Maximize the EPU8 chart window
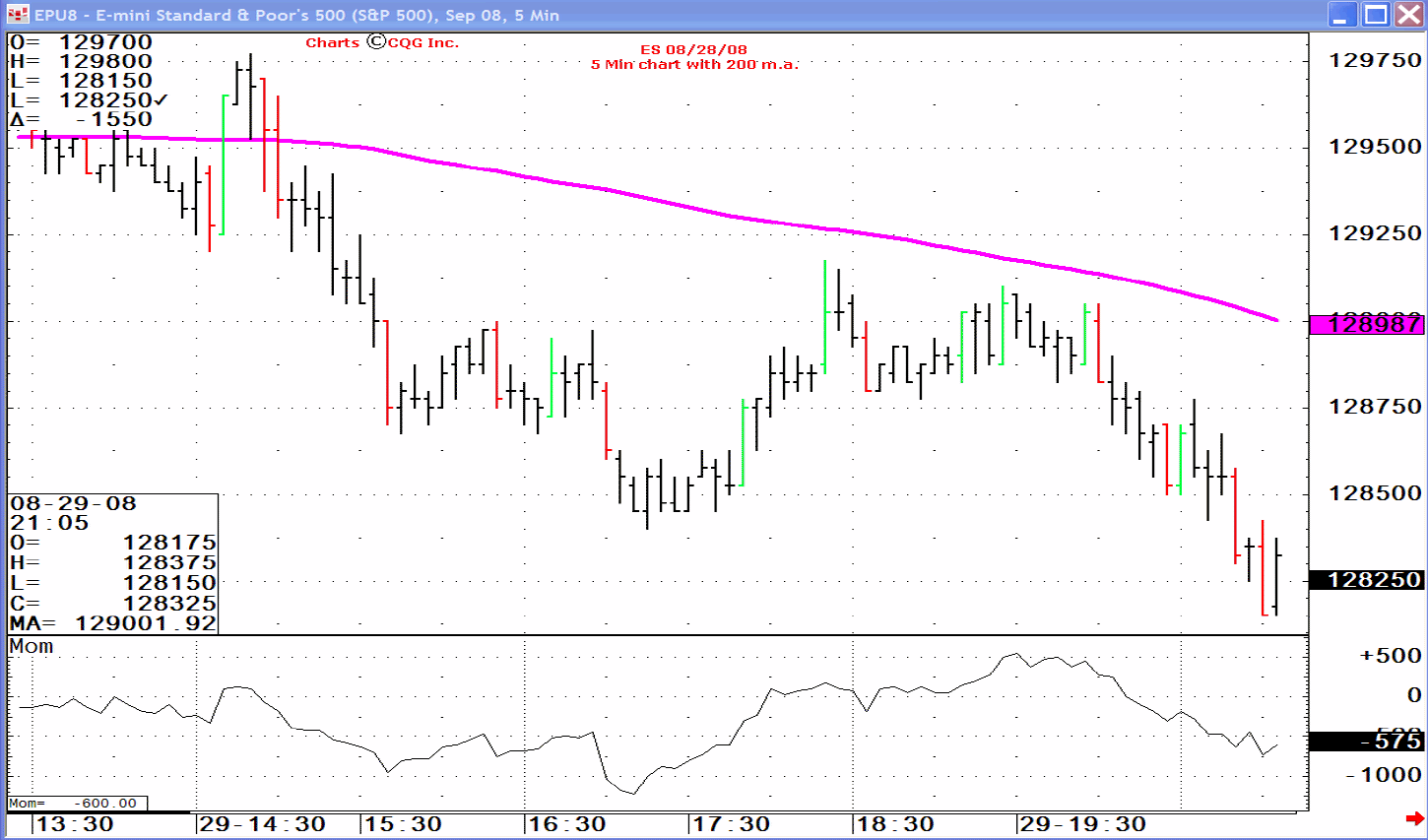This screenshot has width=1428, height=840. [x=1376, y=15]
